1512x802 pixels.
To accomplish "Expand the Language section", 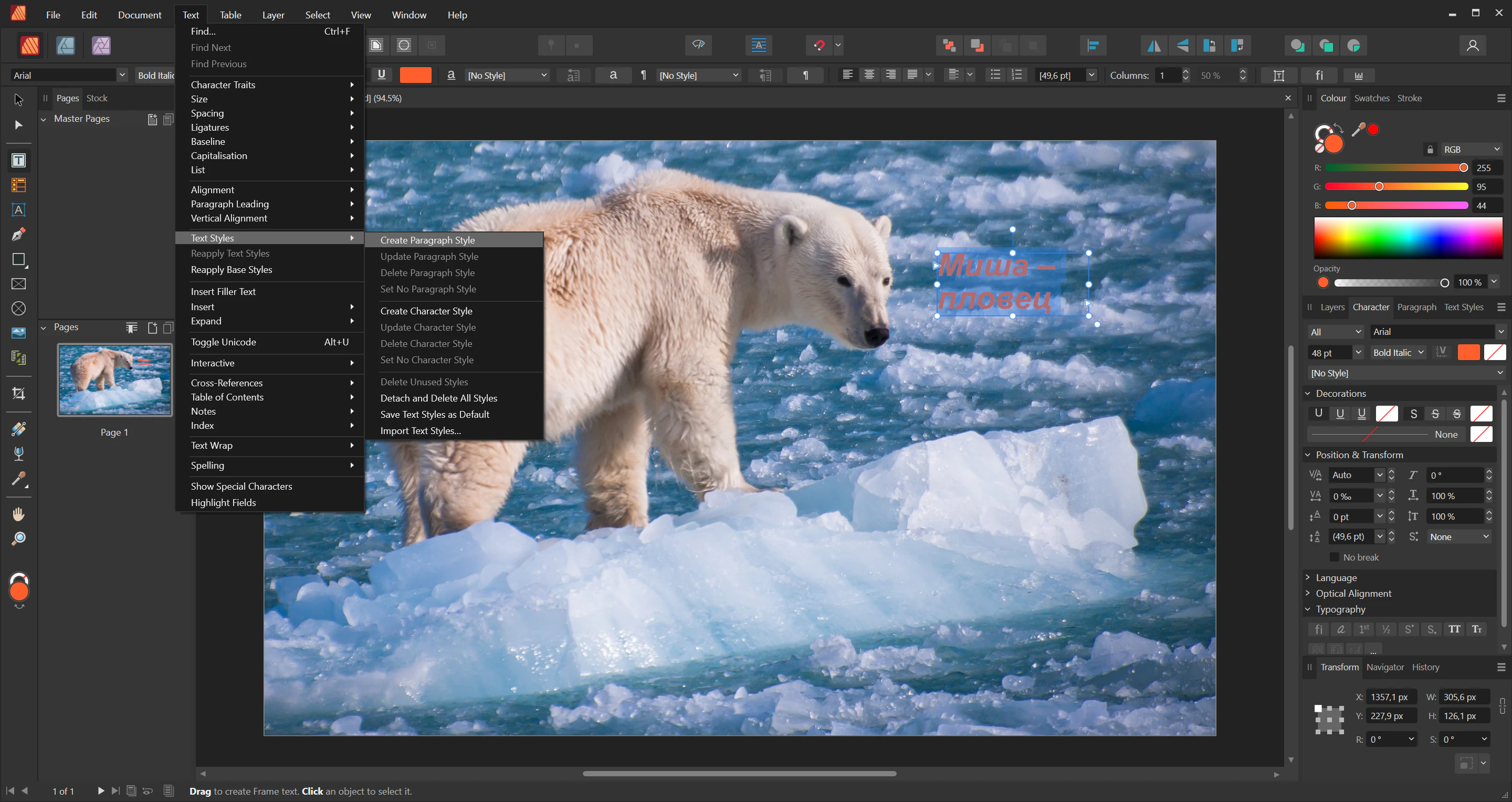I will pyautogui.click(x=1336, y=577).
